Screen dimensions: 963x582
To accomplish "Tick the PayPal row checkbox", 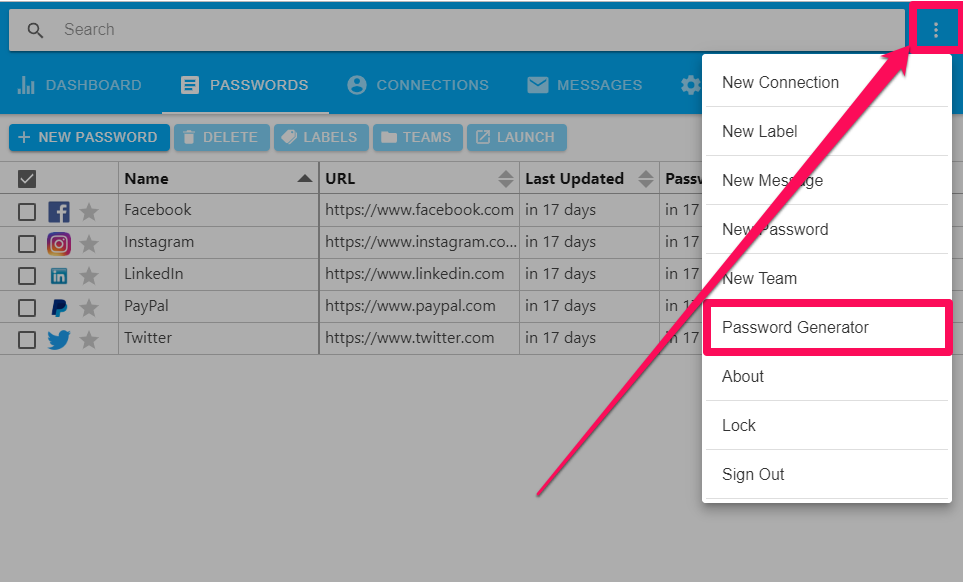I will [27, 307].
